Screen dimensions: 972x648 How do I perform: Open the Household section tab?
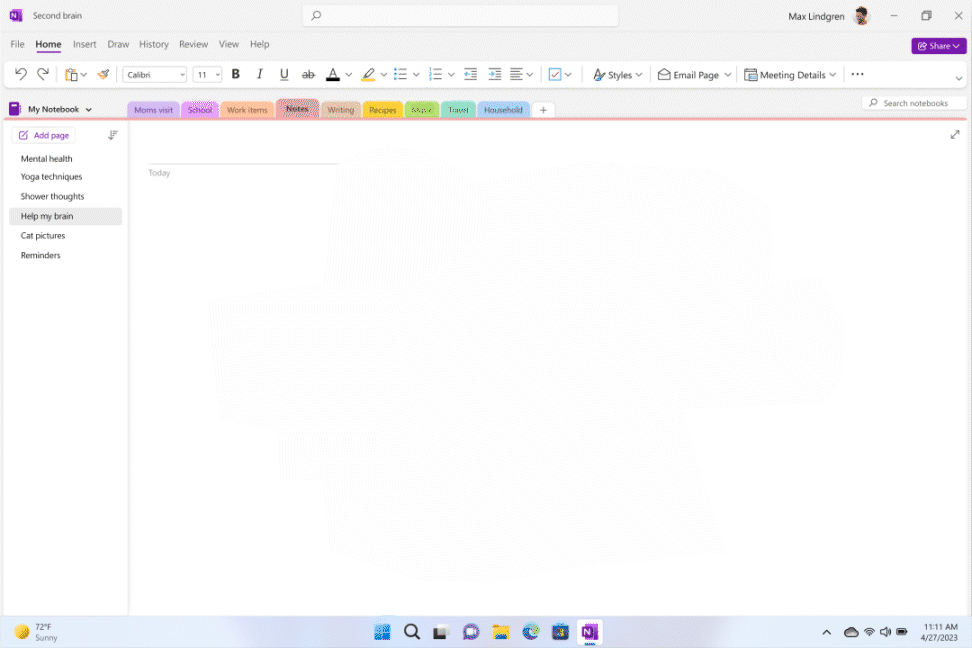[x=503, y=110]
